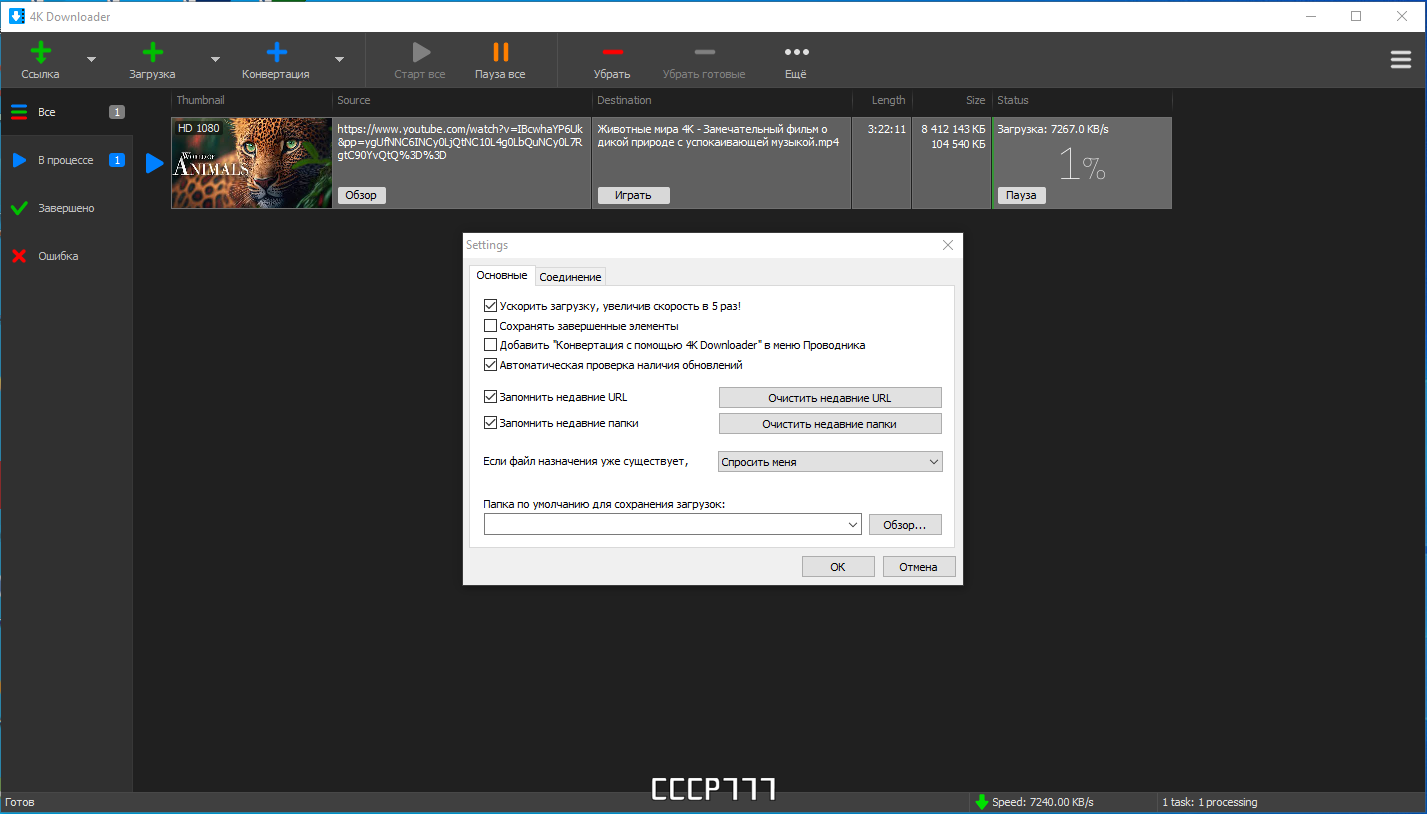Expand the Ссылка dropdown arrow

pyautogui.click(x=91, y=60)
